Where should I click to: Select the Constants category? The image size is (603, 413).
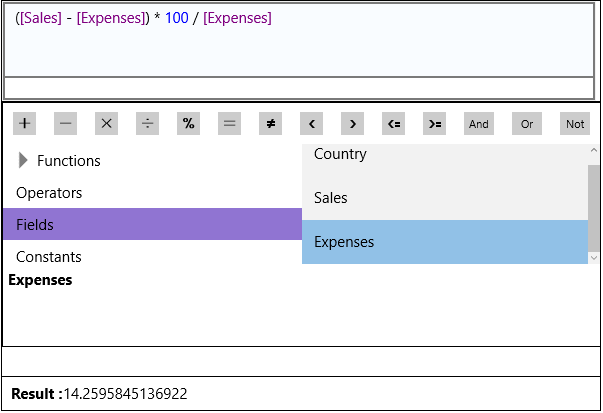(x=49, y=257)
